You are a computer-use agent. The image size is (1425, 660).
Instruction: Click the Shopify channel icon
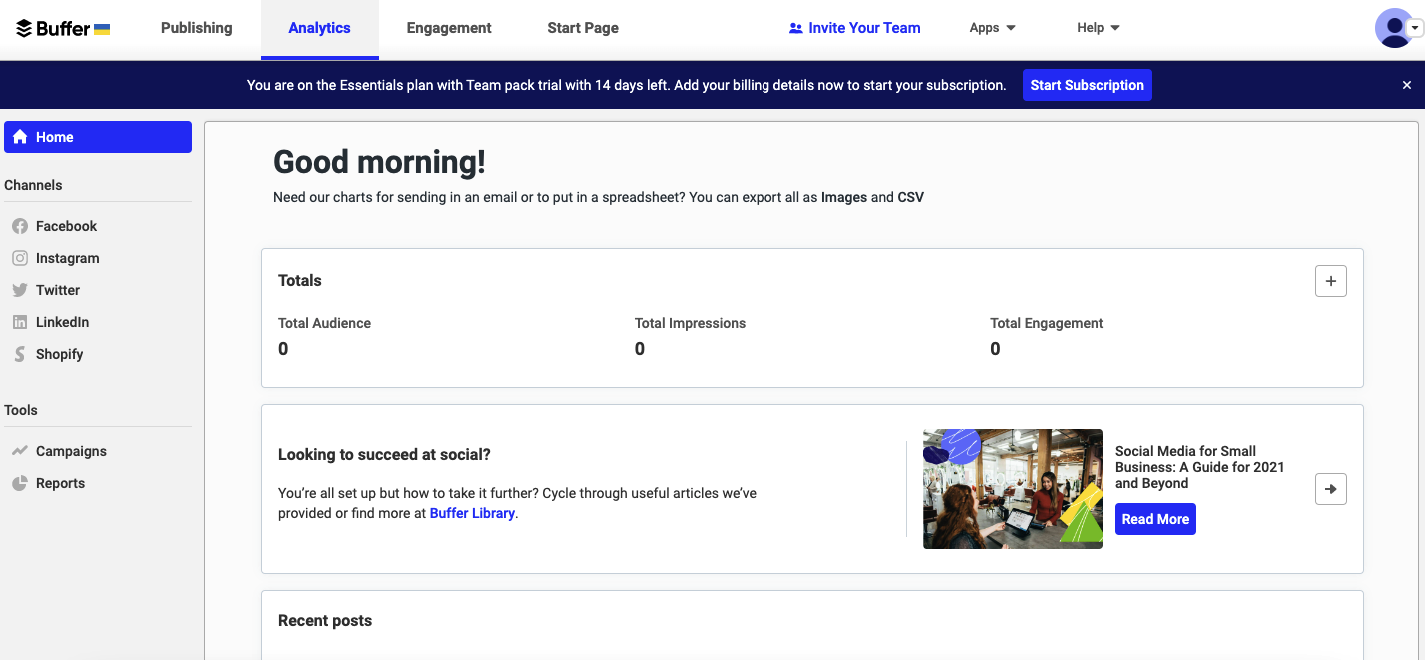20,354
